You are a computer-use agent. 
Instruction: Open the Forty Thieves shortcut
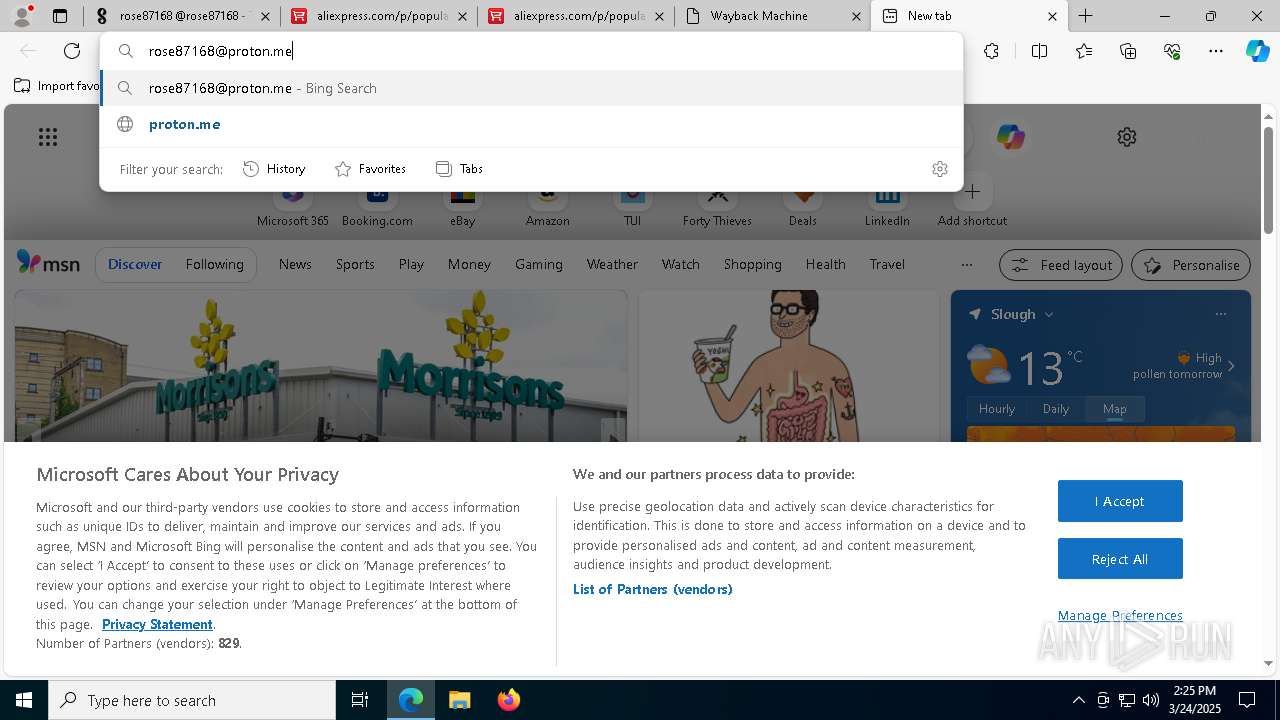coord(717,207)
